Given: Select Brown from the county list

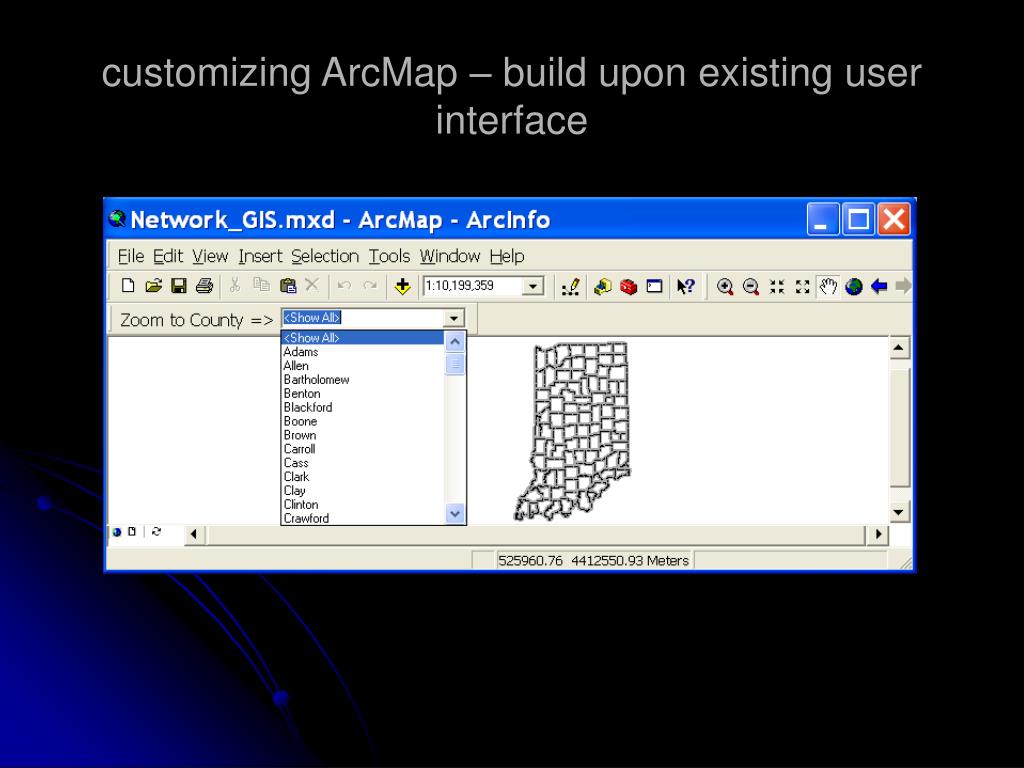Looking at the screenshot, I should pos(362,435).
